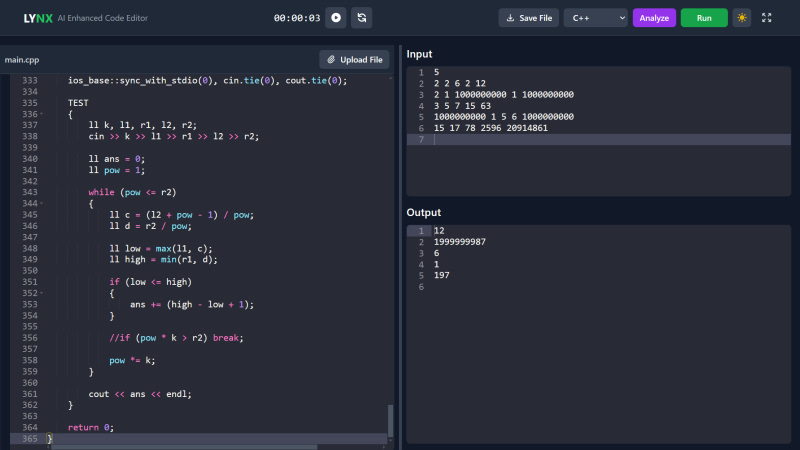Click input line '2 1 1000000000 1 1000000000'
800x450 pixels.
click(504, 94)
